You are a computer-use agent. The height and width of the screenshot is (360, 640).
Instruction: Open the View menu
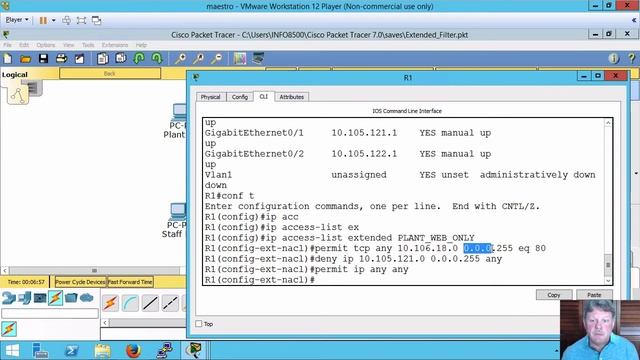(69, 45)
